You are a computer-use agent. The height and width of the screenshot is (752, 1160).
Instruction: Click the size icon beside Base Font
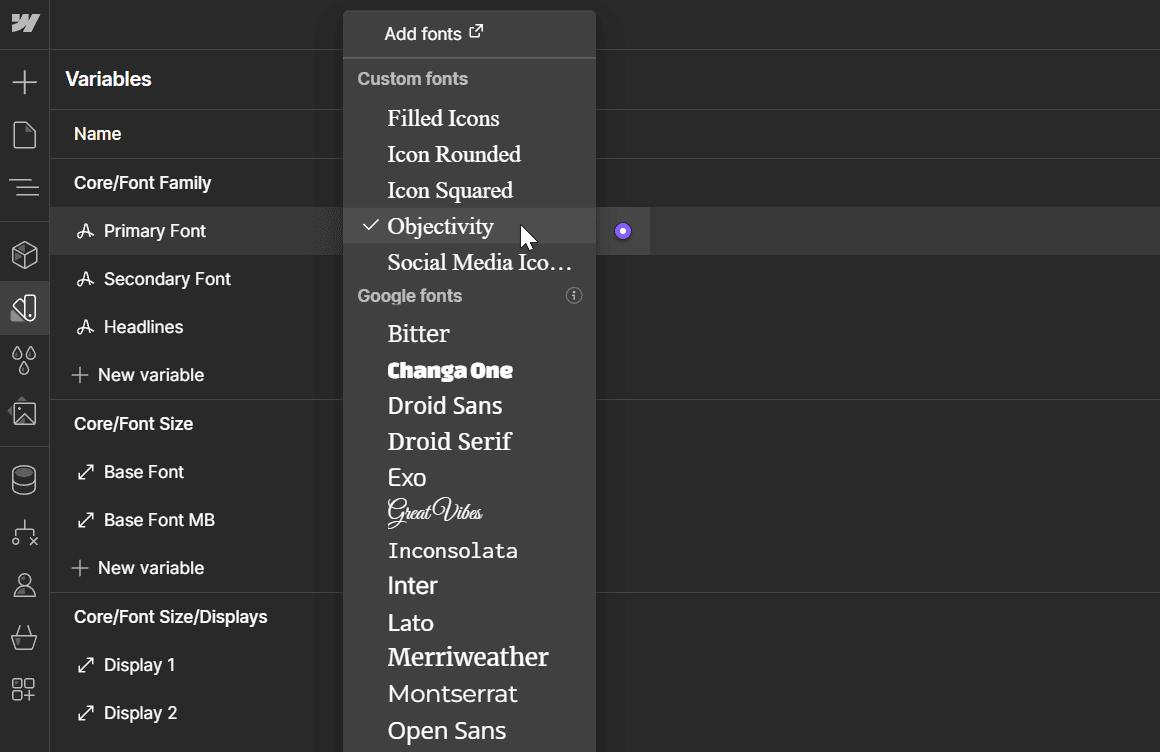(x=85, y=471)
